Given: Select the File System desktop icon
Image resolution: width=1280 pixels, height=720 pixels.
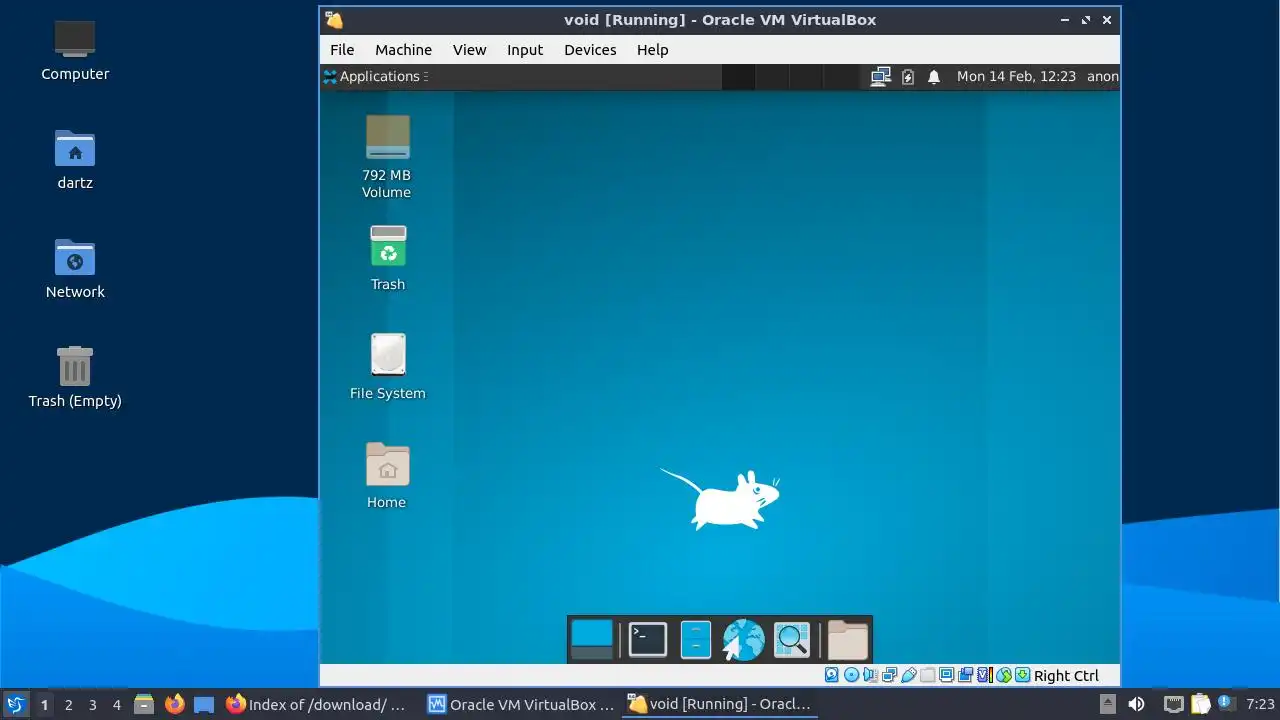Looking at the screenshot, I should (x=388, y=367).
